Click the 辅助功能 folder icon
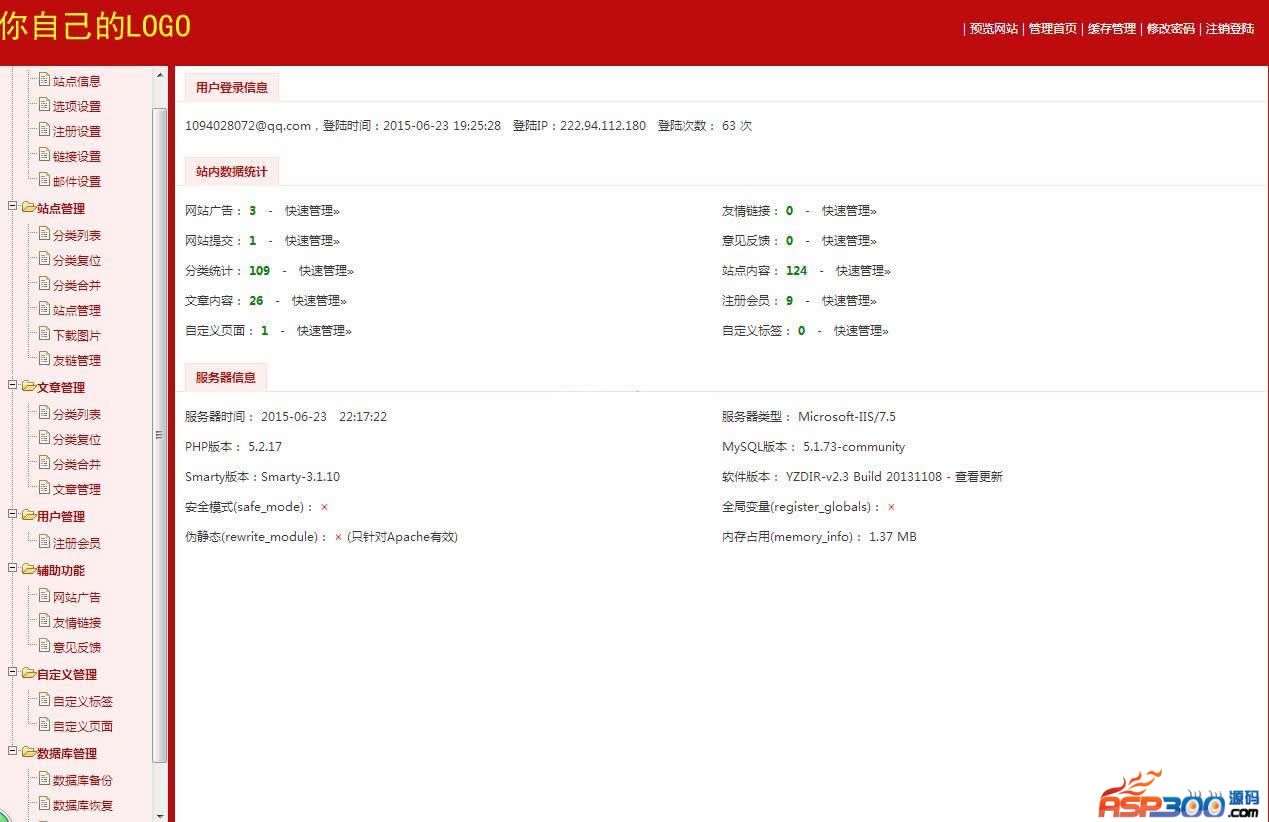This screenshot has height=822, width=1269. [x=28, y=569]
